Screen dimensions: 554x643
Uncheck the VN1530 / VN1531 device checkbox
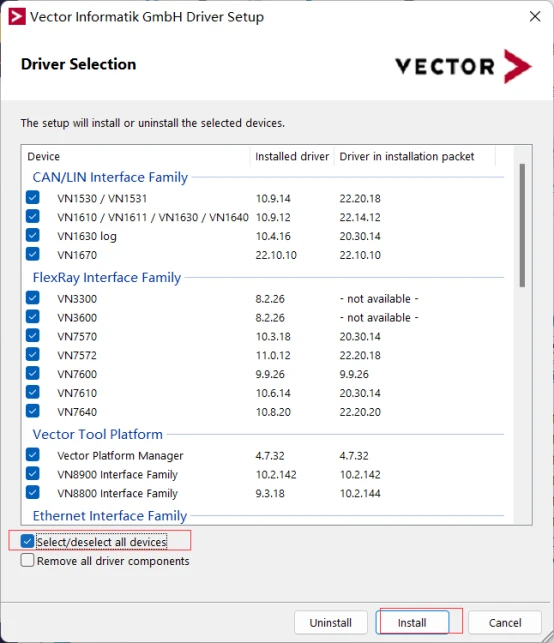33,198
